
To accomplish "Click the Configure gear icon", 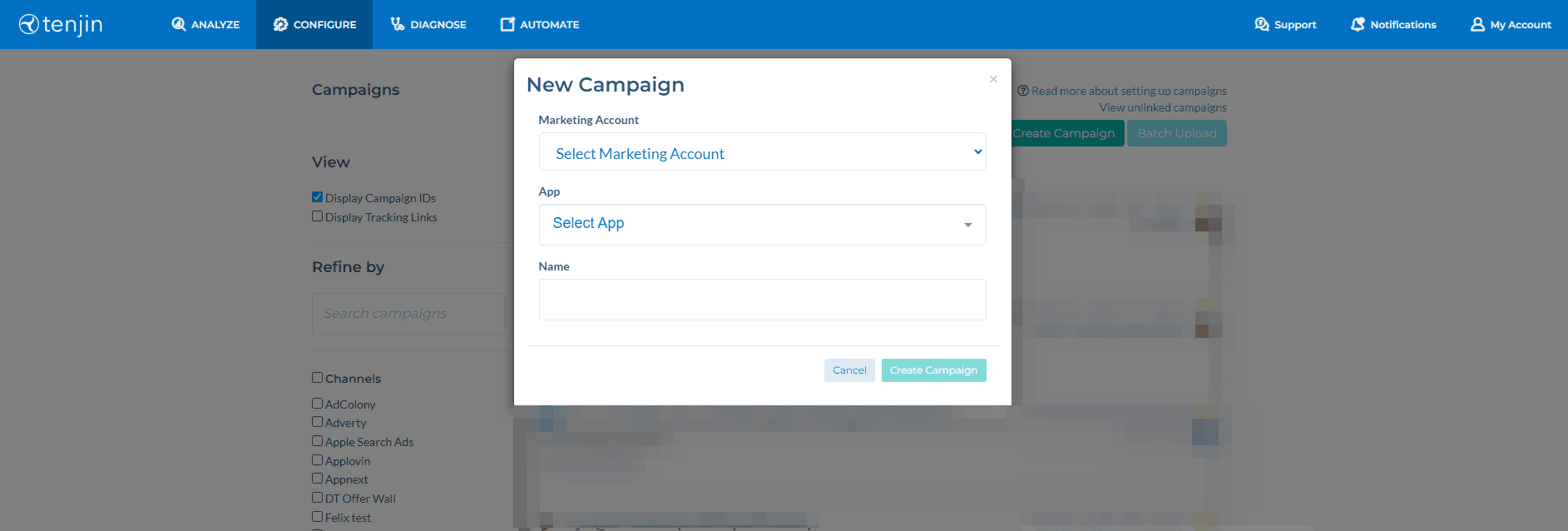I will (x=280, y=24).
